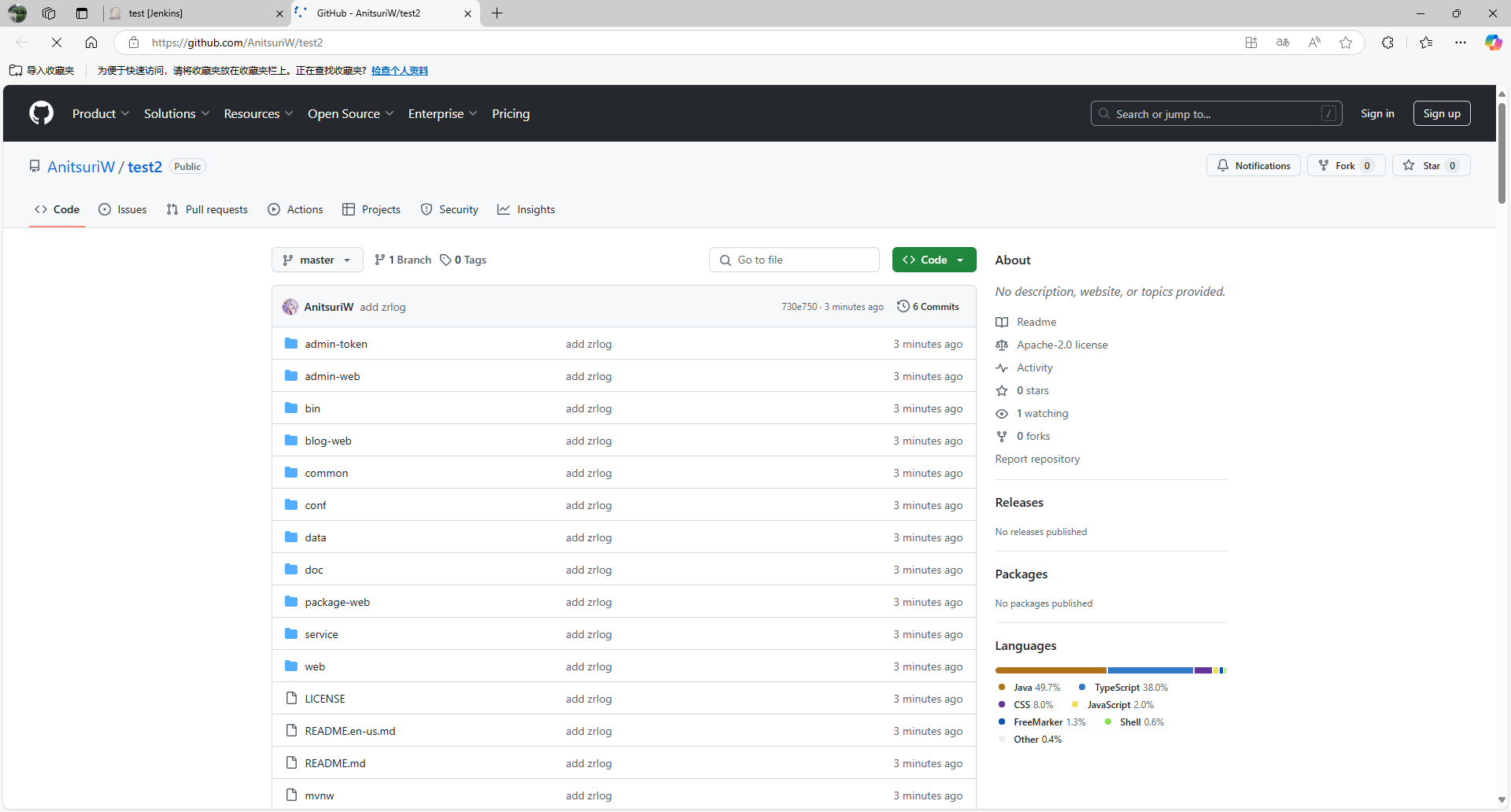Add page to favorites star icon
Viewport: 1511px width, 812px height.
1346,42
